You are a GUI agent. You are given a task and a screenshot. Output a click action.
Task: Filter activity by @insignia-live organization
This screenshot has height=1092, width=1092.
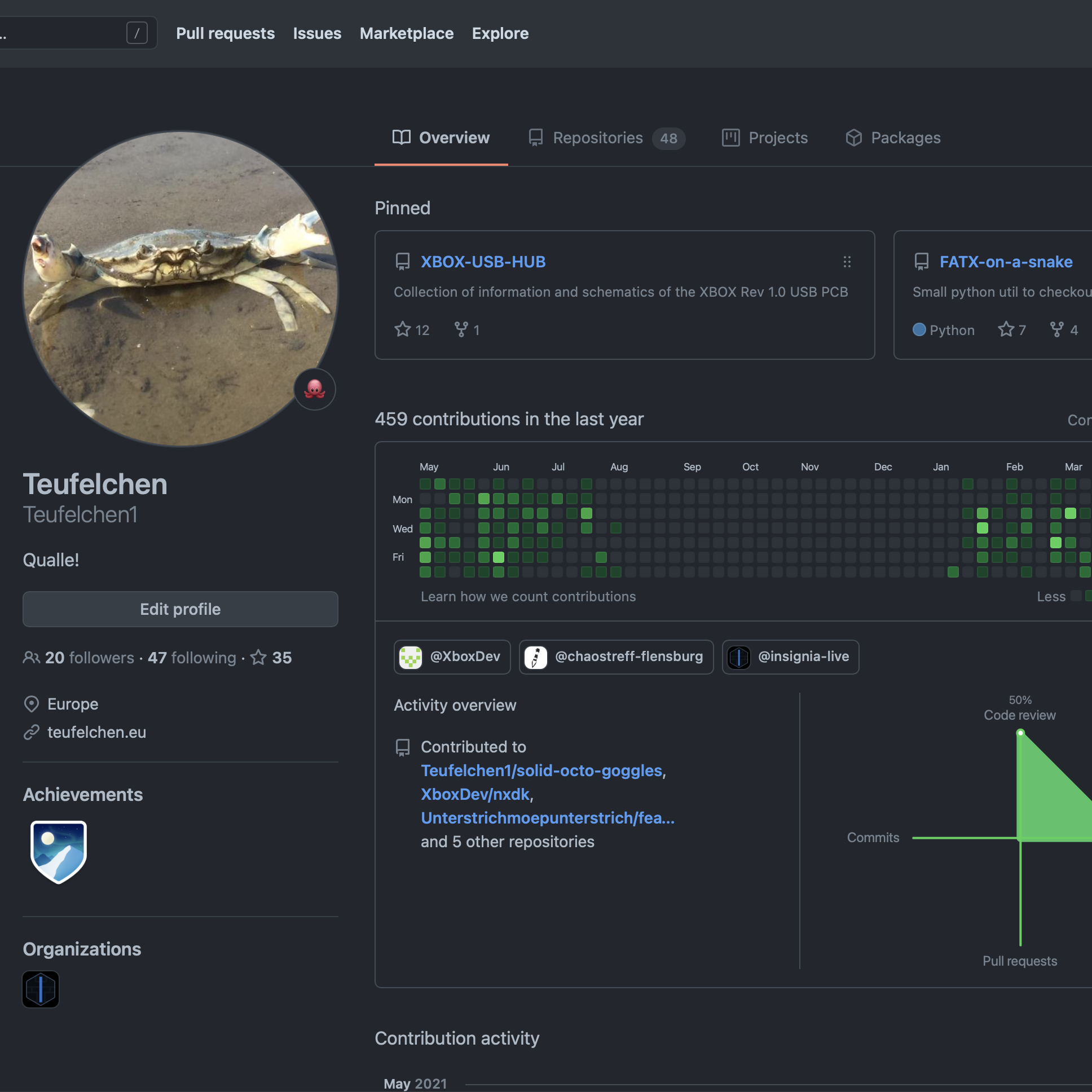[x=790, y=657]
